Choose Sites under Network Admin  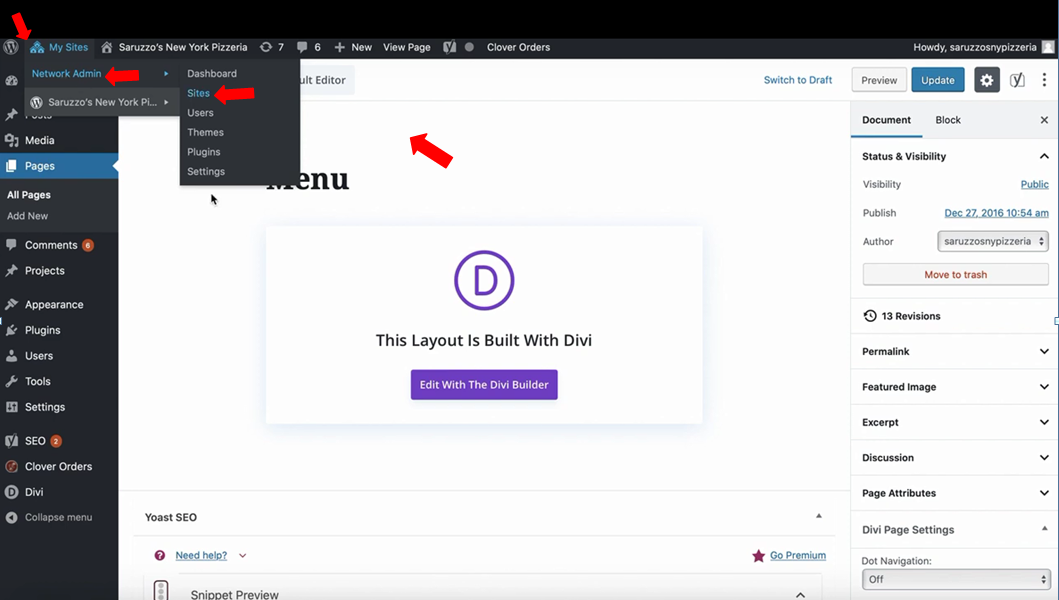click(199, 93)
